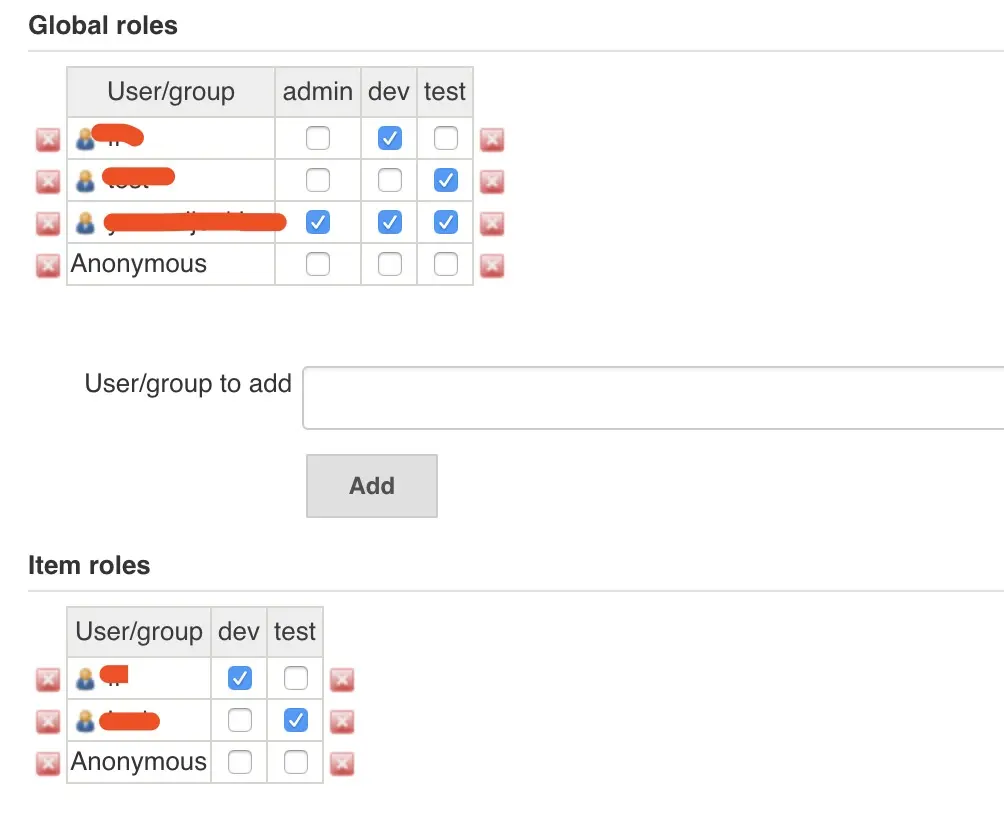1004x838 pixels.
Task: Uncheck dev role in first Item roles row
Action: [240, 678]
